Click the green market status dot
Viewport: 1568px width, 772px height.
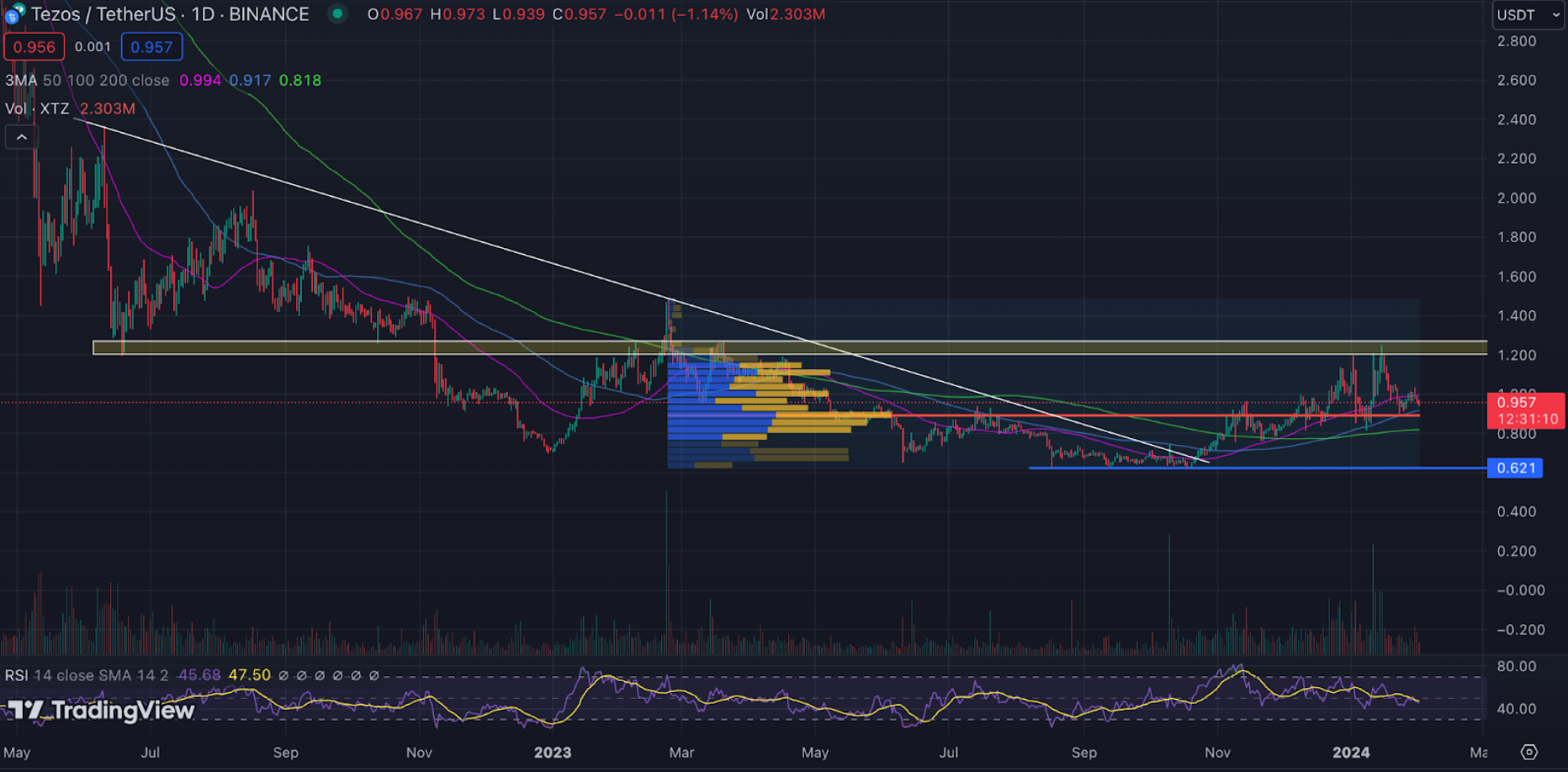(x=337, y=13)
